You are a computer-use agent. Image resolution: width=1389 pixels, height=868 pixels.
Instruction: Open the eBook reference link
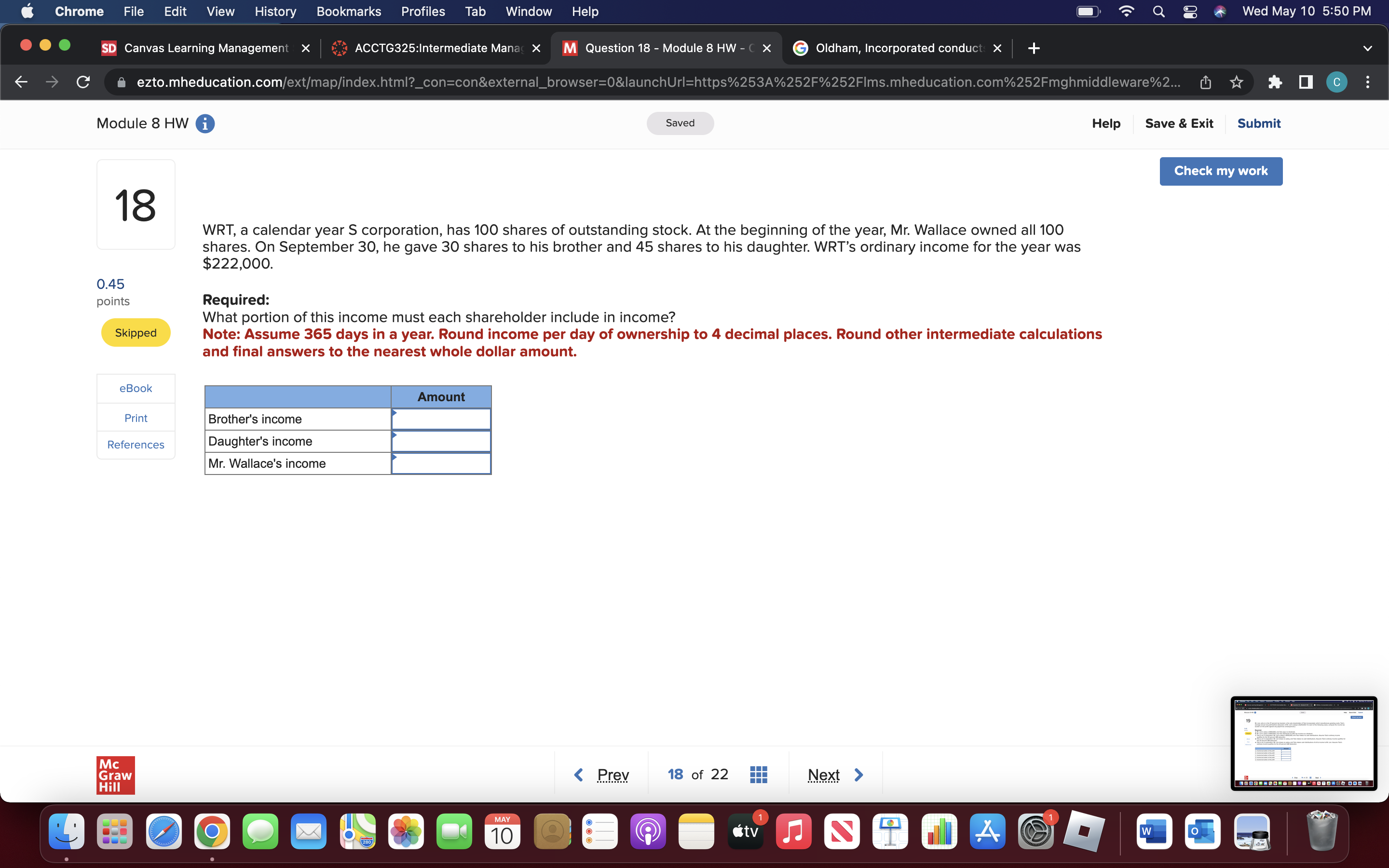click(136, 388)
